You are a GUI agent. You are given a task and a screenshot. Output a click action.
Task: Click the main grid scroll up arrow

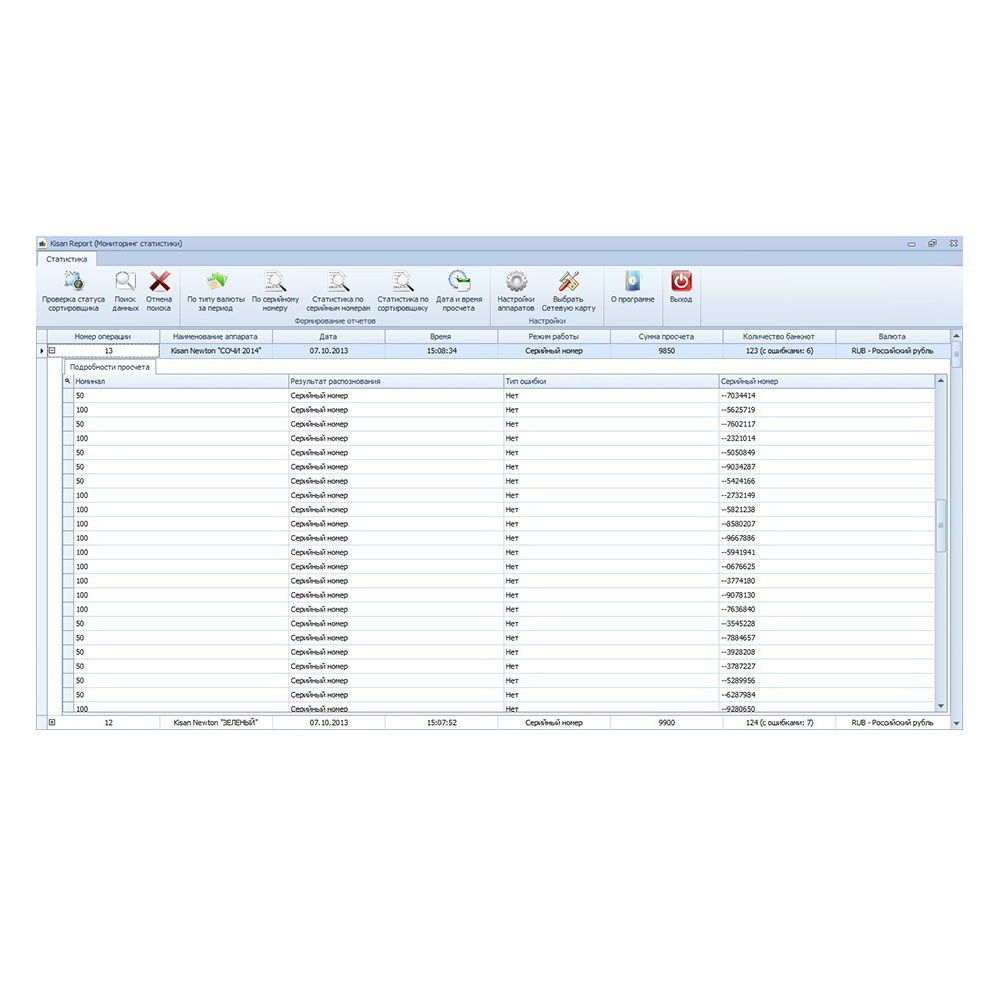click(956, 336)
